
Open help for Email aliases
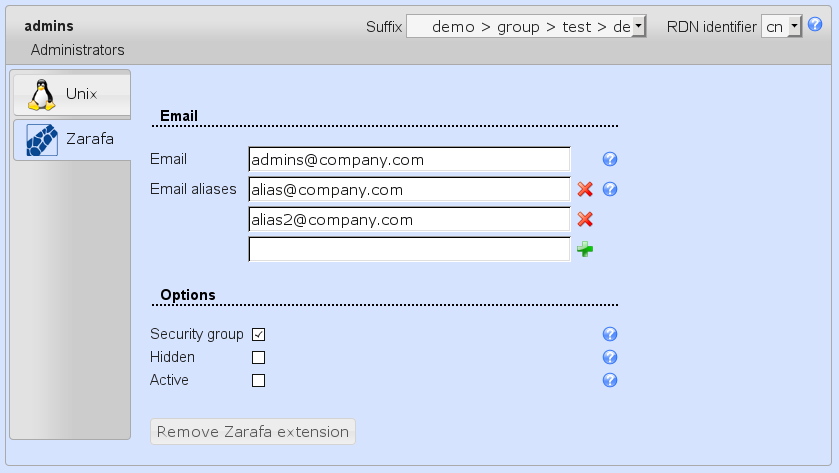click(x=609, y=189)
